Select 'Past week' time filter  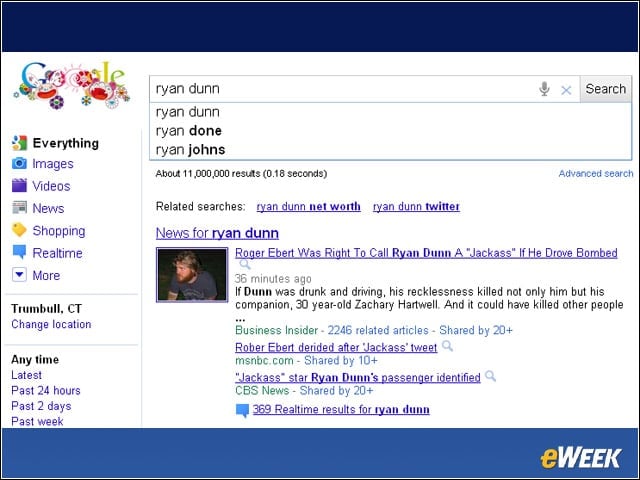pos(37,422)
